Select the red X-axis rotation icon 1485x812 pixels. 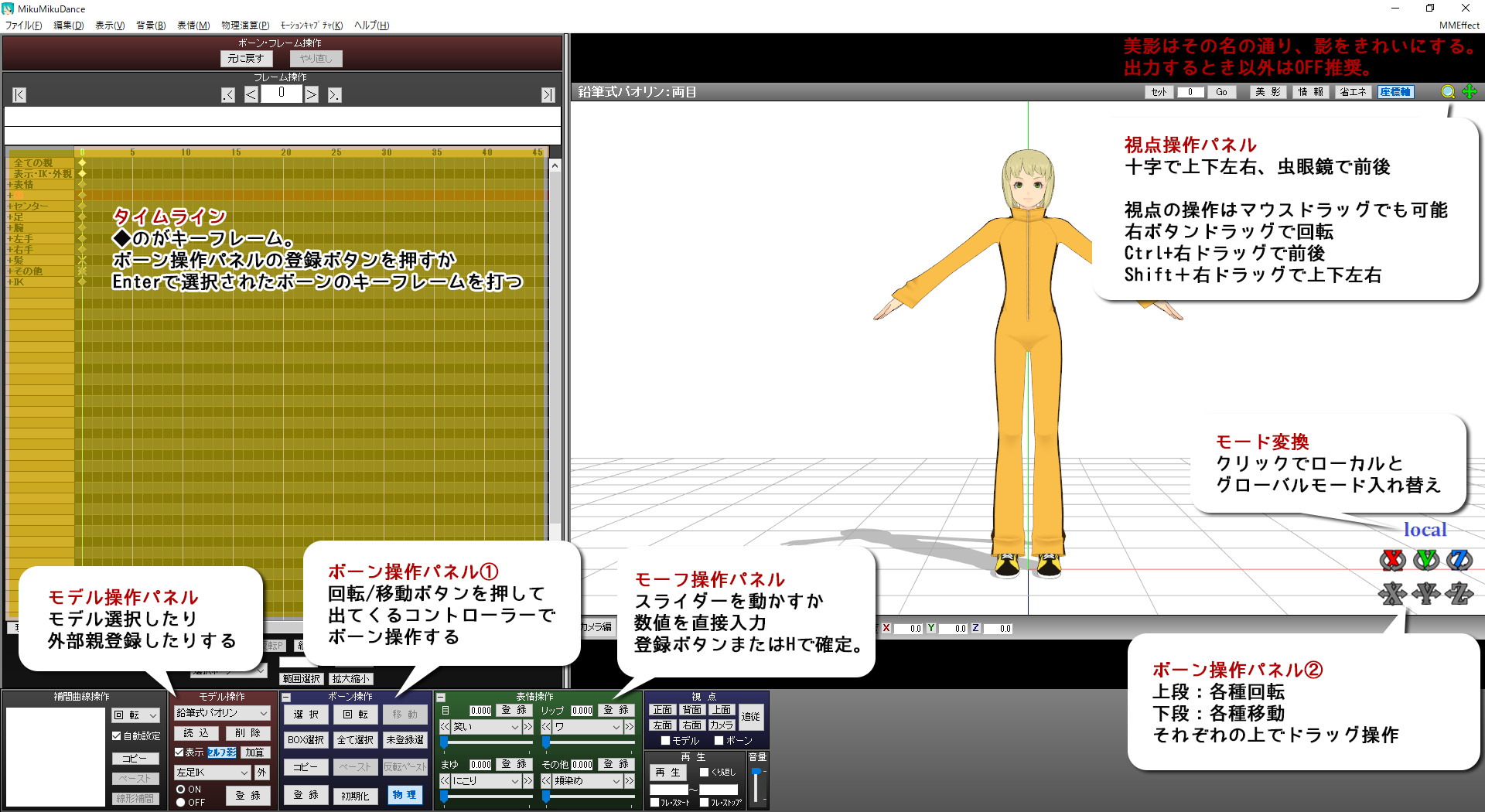click(x=1392, y=561)
